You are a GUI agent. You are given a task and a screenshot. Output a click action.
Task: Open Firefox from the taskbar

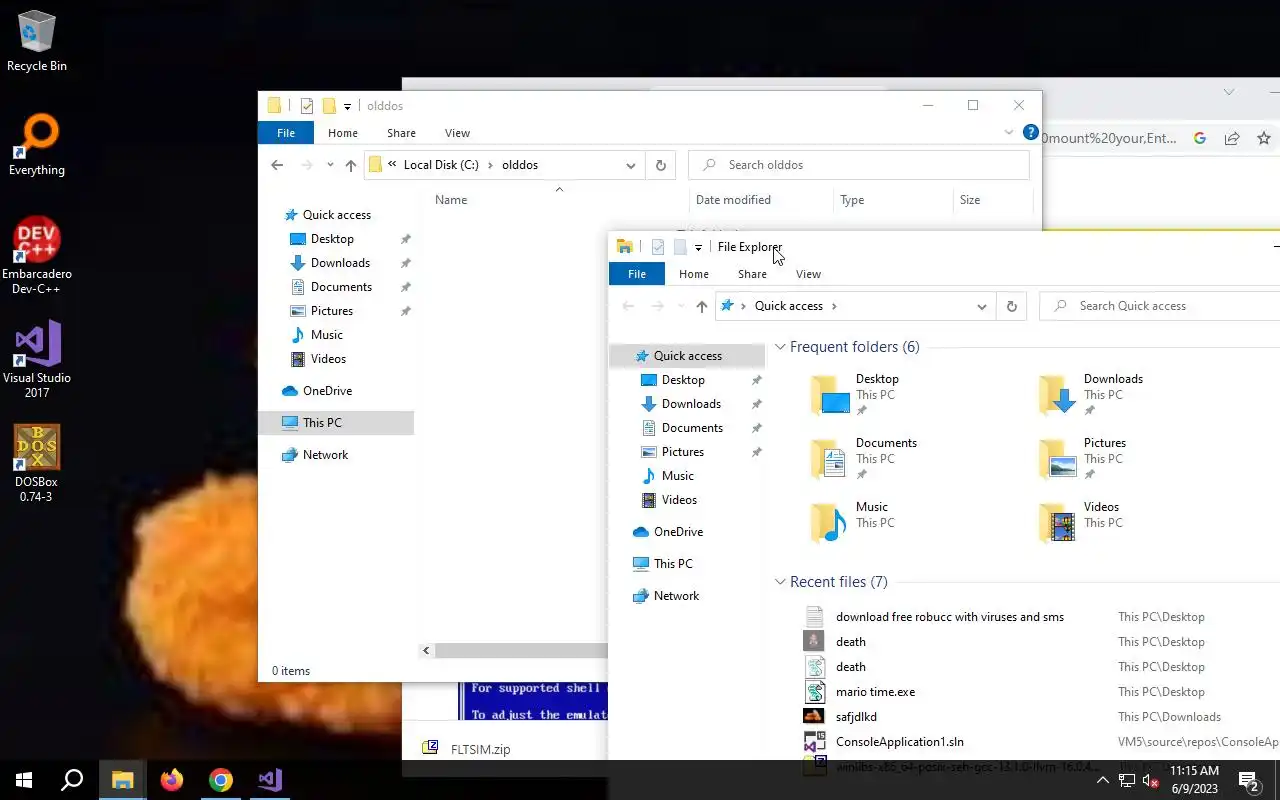click(x=171, y=780)
